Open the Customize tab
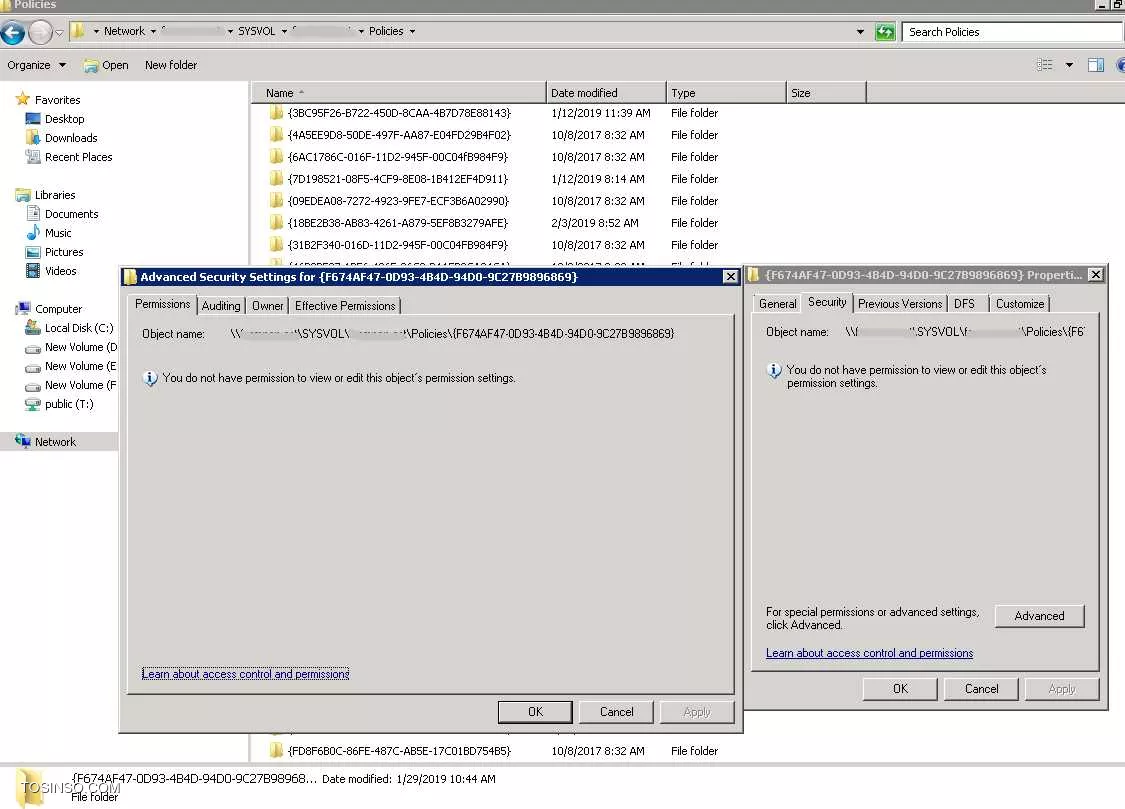This screenshot has height=809, width=1125. tap(1020, 304)
